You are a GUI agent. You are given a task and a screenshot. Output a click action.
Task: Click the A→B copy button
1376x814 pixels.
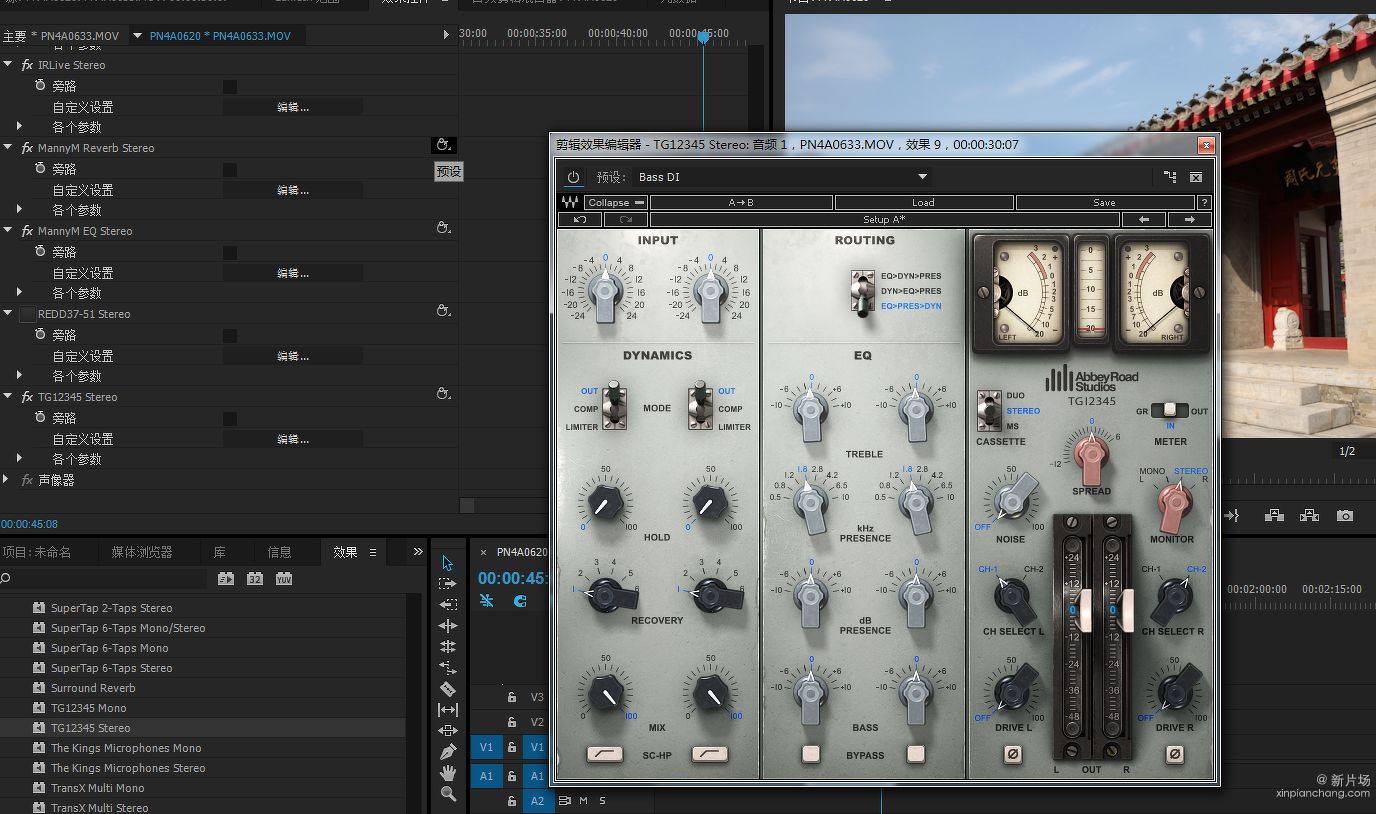point(741,202)
